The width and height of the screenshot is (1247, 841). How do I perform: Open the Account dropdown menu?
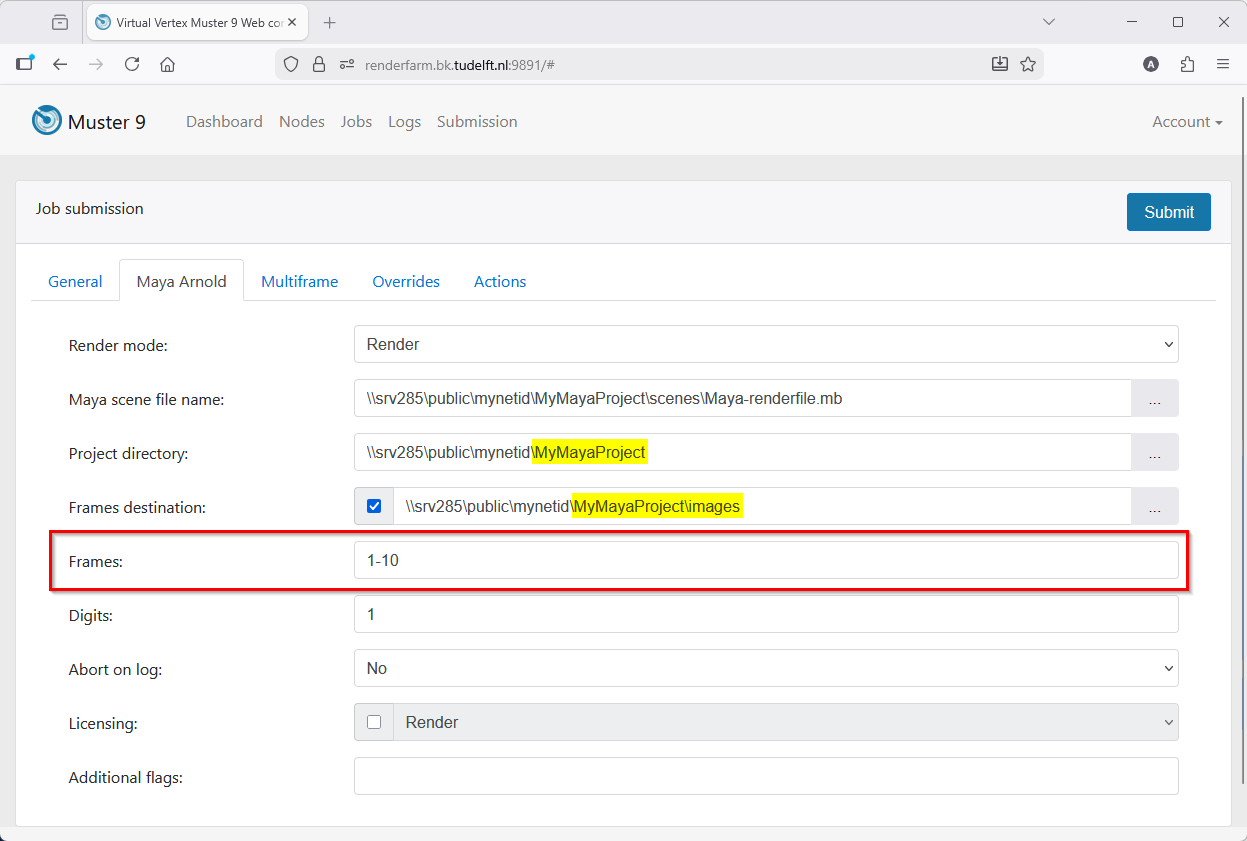pos(1187,122)
